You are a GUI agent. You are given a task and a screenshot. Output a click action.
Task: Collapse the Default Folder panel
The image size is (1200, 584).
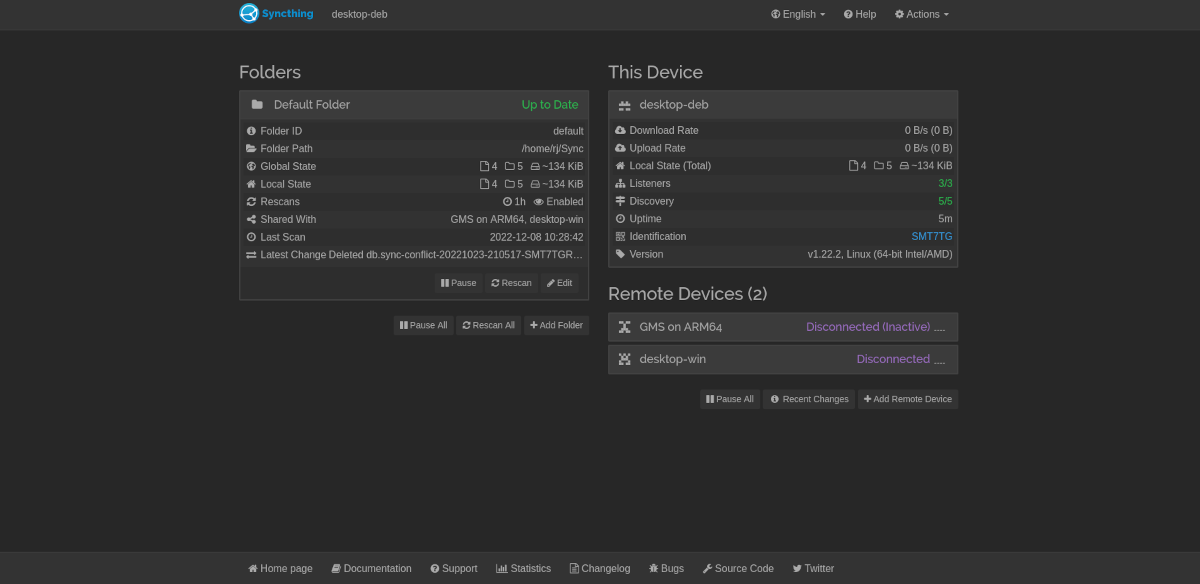pos(311,104)
